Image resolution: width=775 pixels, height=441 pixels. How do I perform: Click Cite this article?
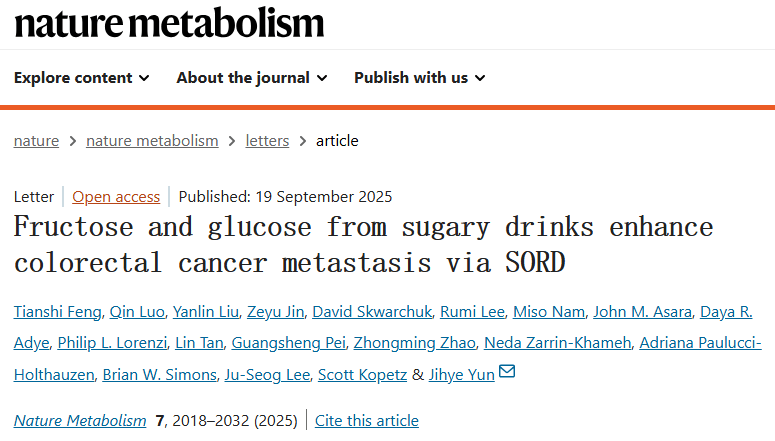[x=367, y=421]
